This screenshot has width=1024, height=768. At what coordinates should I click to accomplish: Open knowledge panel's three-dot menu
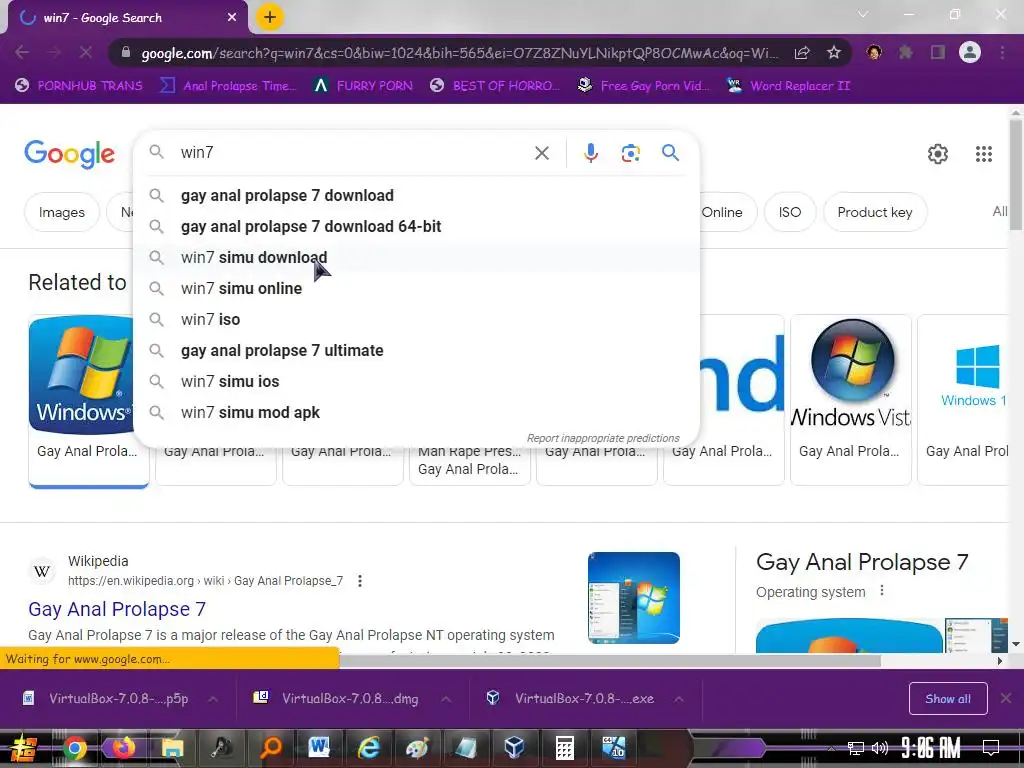(x=882, y=591)
